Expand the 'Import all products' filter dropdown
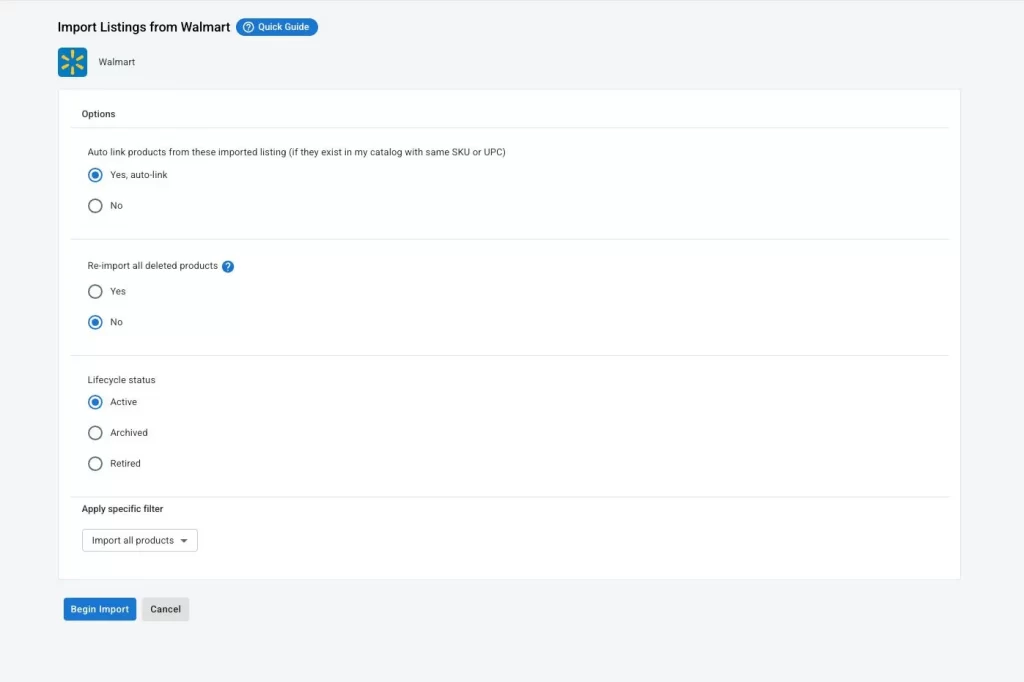This screenshot has width=1024, height=682. pos(140,541)
